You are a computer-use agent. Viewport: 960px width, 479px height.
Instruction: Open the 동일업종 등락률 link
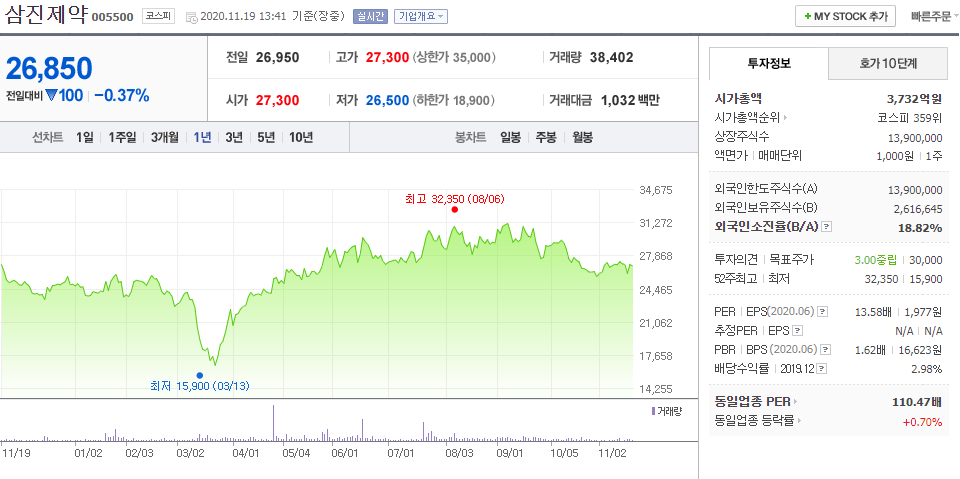click(754, 421)
